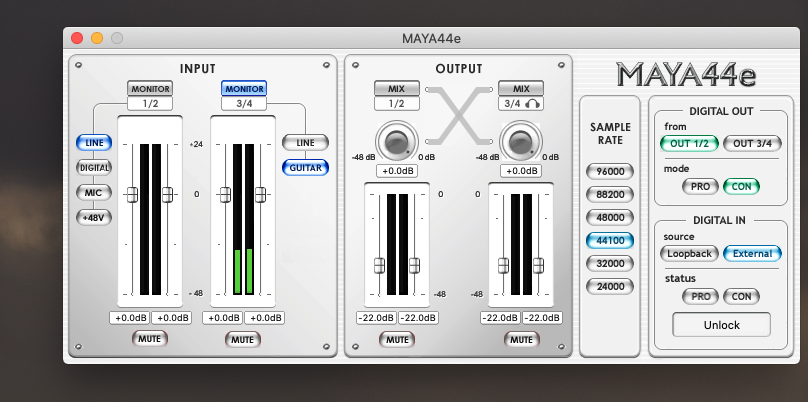Set sample rate to 32000

coord(610,263)
